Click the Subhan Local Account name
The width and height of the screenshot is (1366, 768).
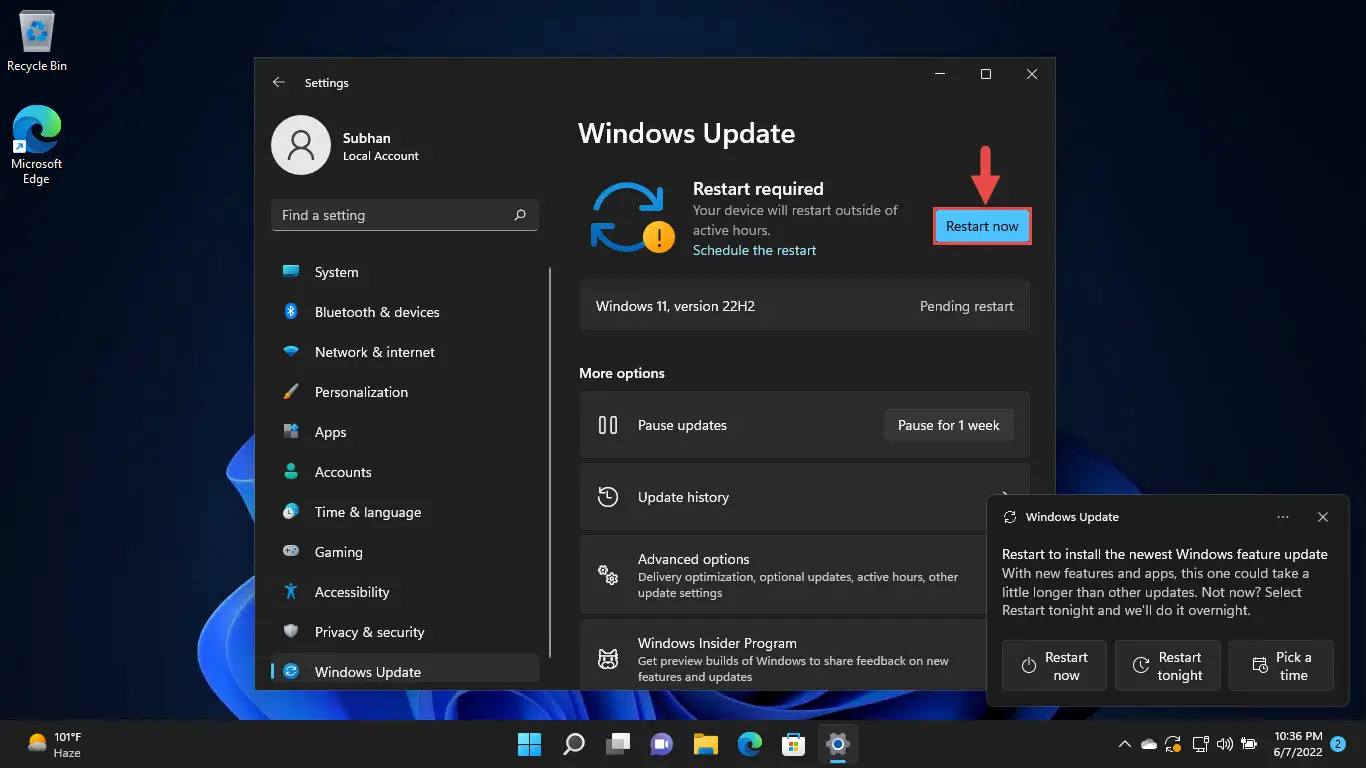[x=380, y=146]
